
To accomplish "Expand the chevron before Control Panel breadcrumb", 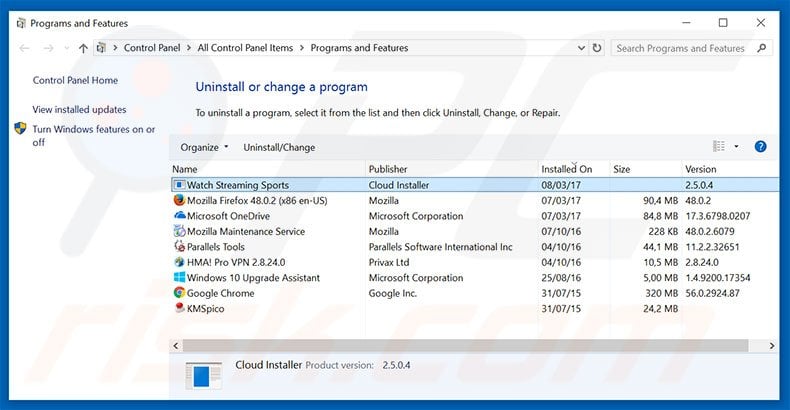I will click(x=115, y=48).
